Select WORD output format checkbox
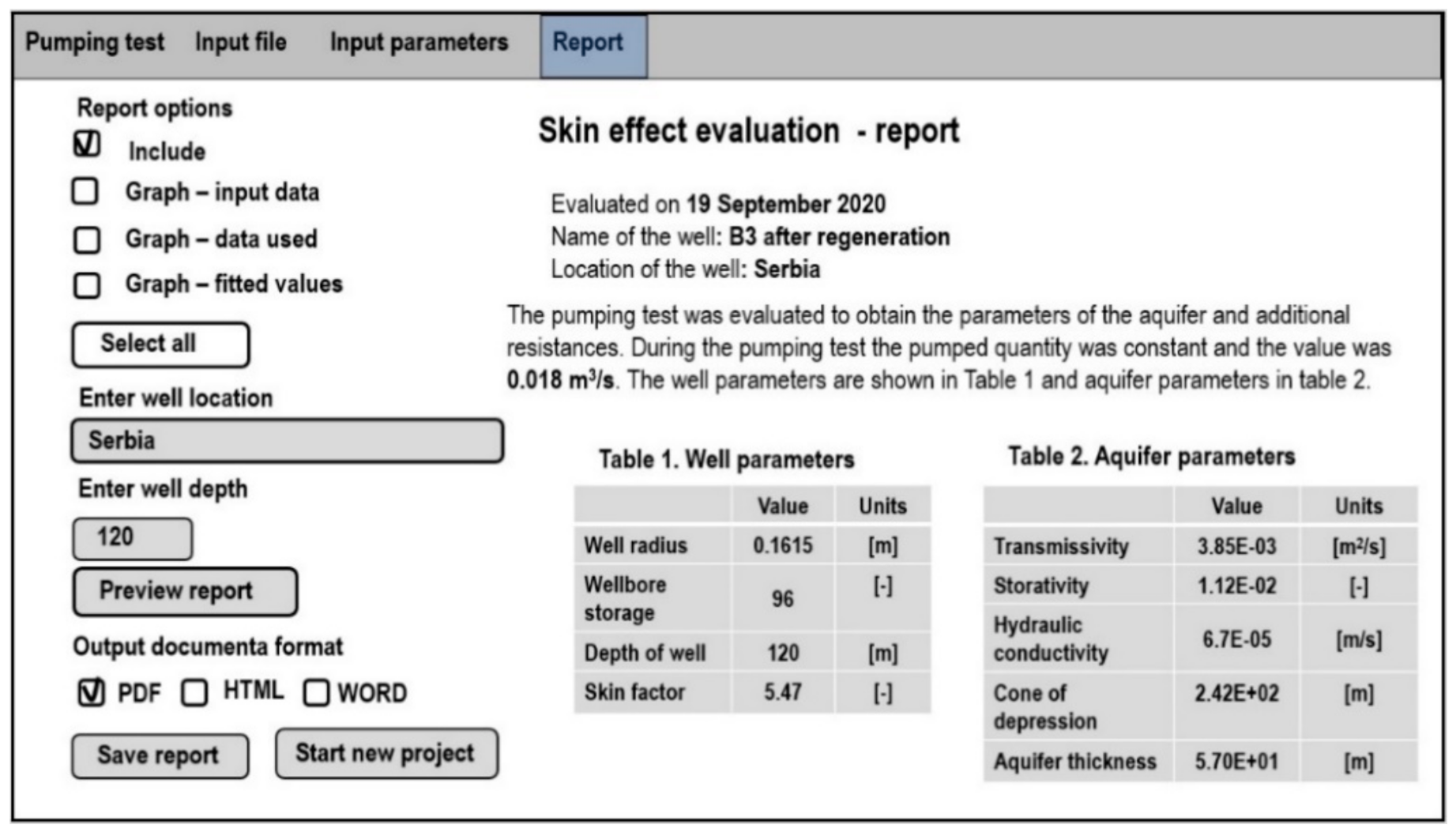Image resolution: width=1456 pixels, height=836 pixels. tap(316, 693)
